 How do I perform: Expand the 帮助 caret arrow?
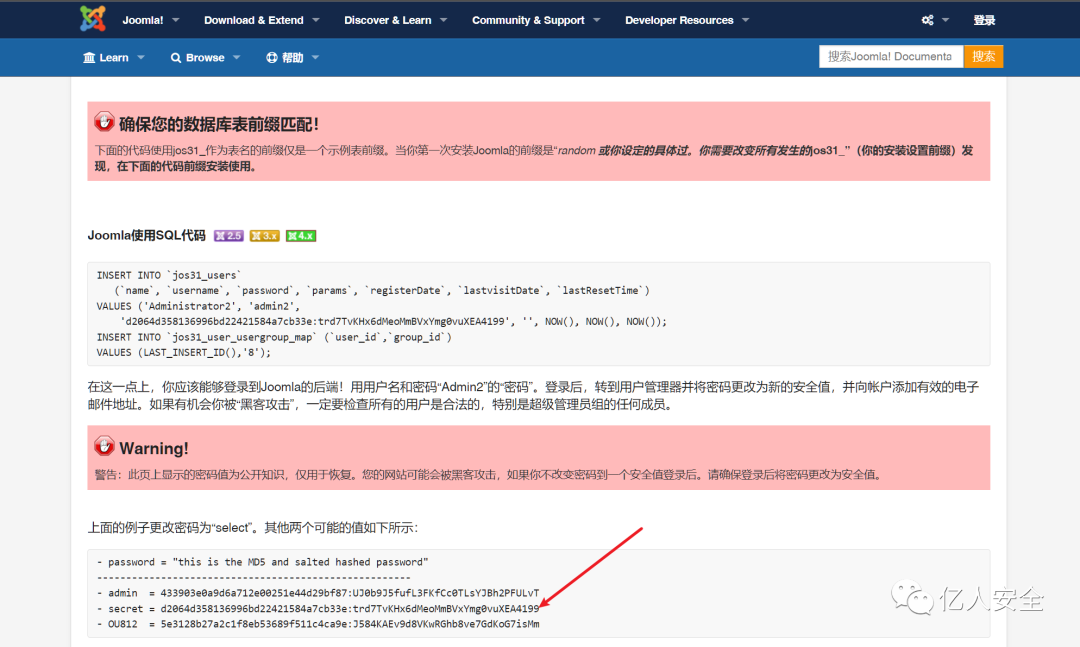pyautogui.click(x=315, y=57)
